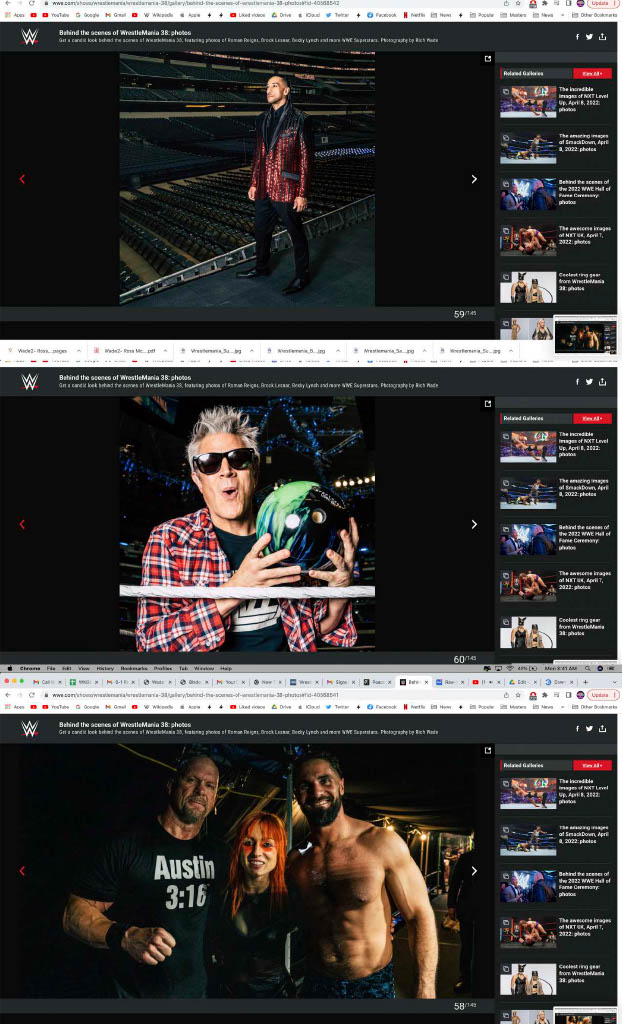Open the Chrome menu in the macOS menu bar

click(29, 669)
